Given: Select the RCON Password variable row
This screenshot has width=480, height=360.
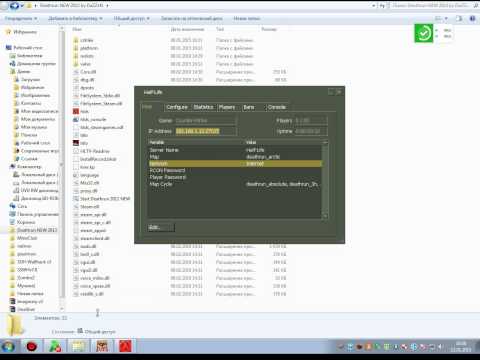Looking at the screenshot, I should coord(235,171).
